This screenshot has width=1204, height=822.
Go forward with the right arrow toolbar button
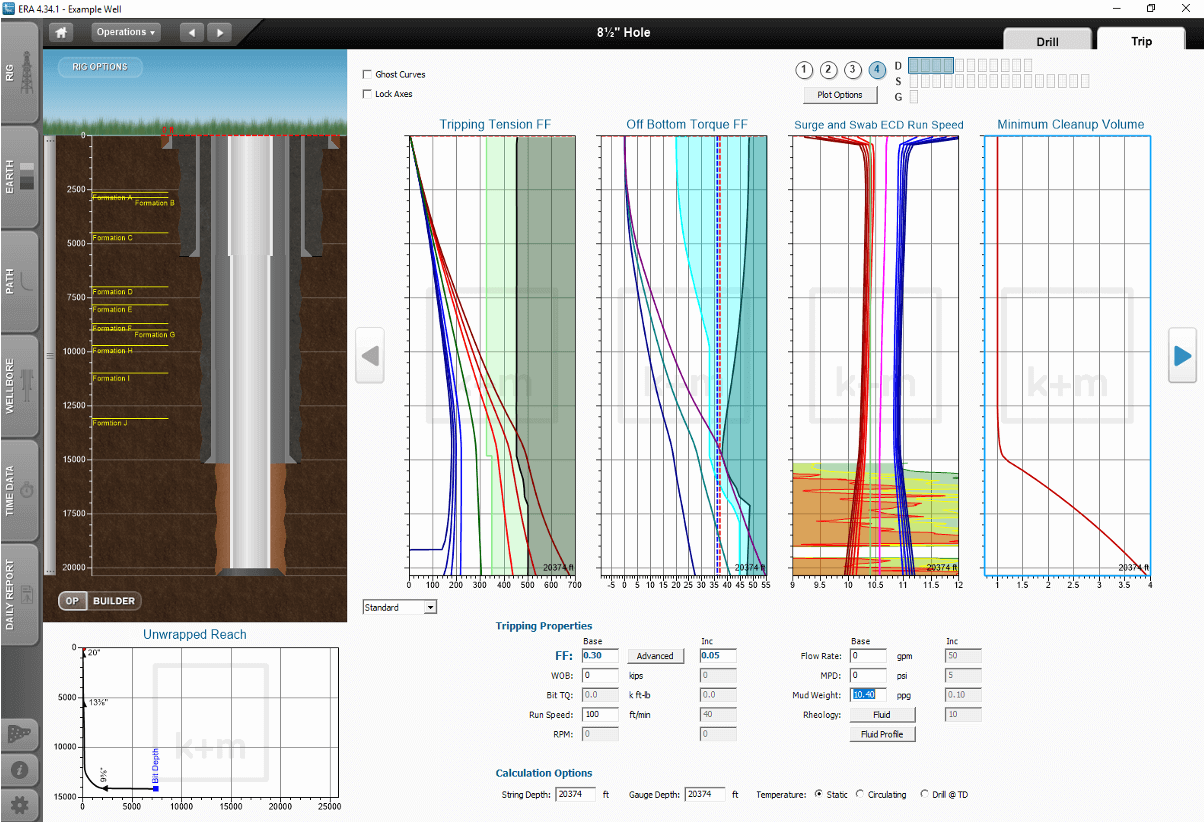pyautogui.click(x=219, y=32)
